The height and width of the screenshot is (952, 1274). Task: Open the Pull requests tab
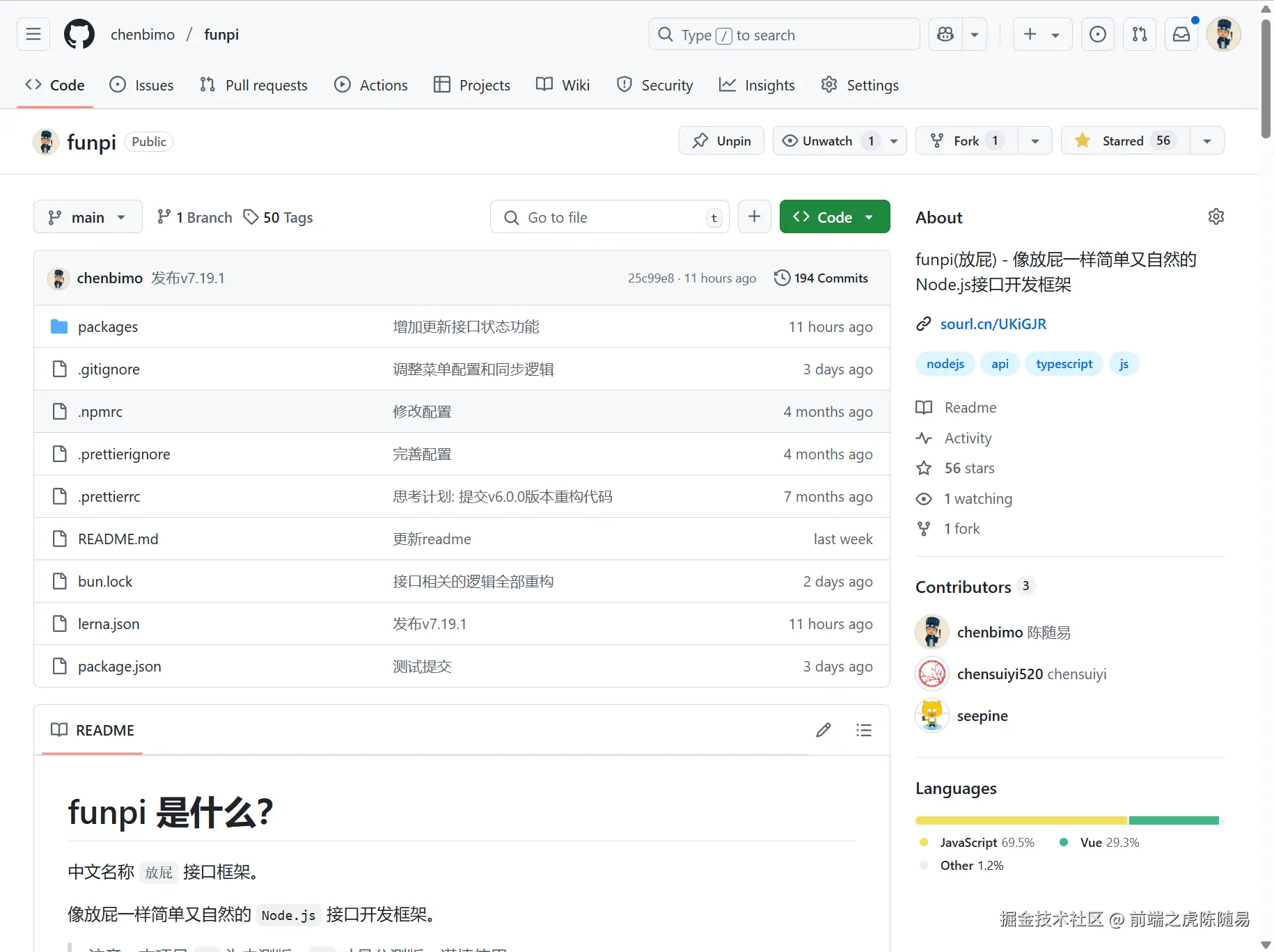(x=253, y=85)
